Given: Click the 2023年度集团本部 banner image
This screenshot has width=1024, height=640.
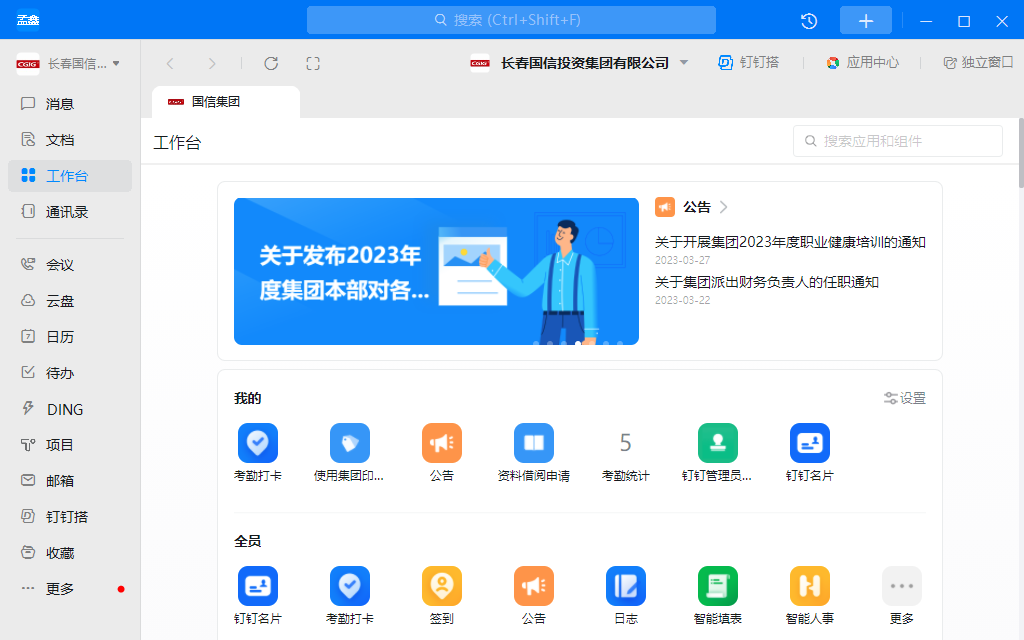Looking at the screenshot, I should pyautogui.click(x=436, y=271).
